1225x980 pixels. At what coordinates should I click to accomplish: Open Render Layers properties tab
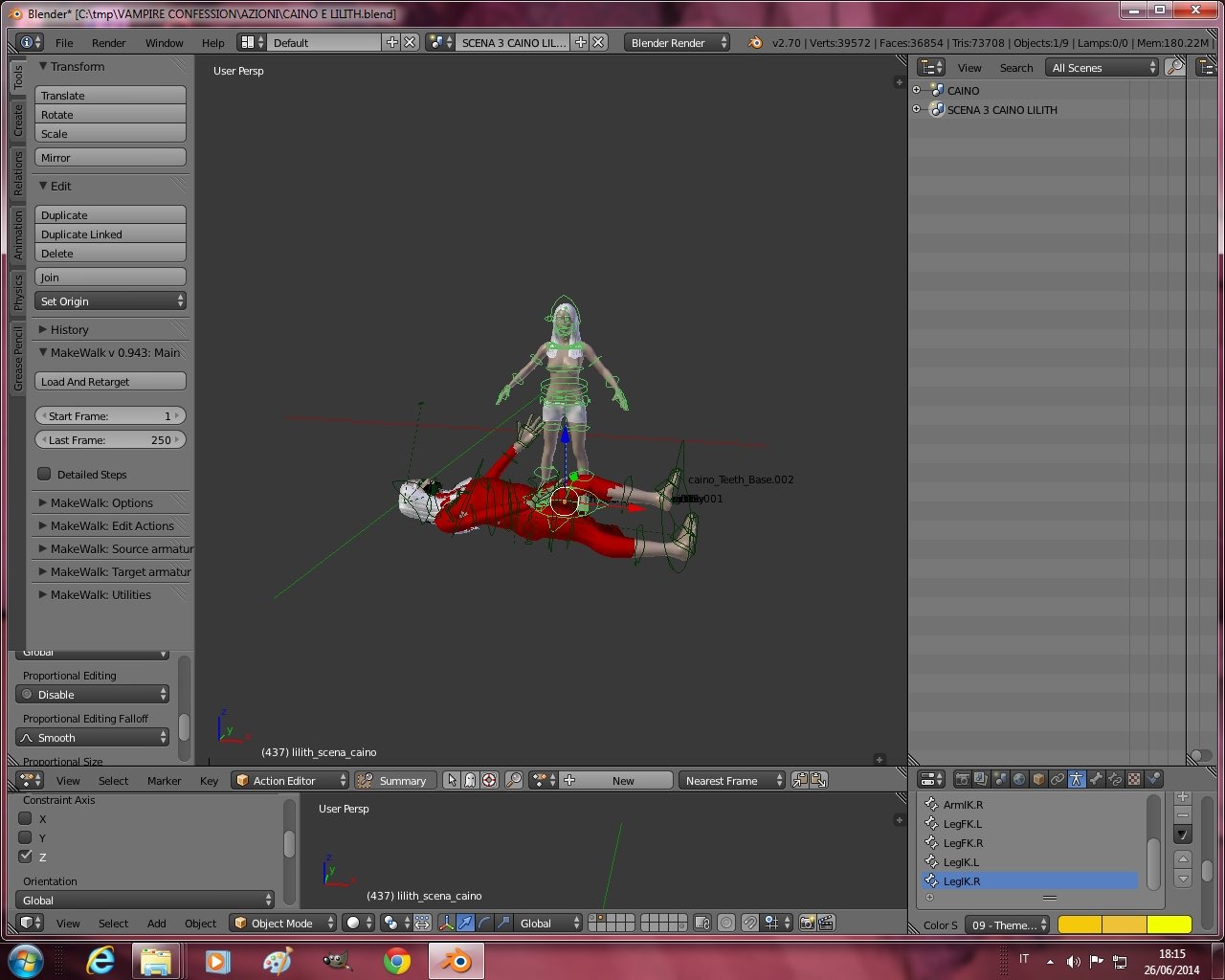(981, 779)
